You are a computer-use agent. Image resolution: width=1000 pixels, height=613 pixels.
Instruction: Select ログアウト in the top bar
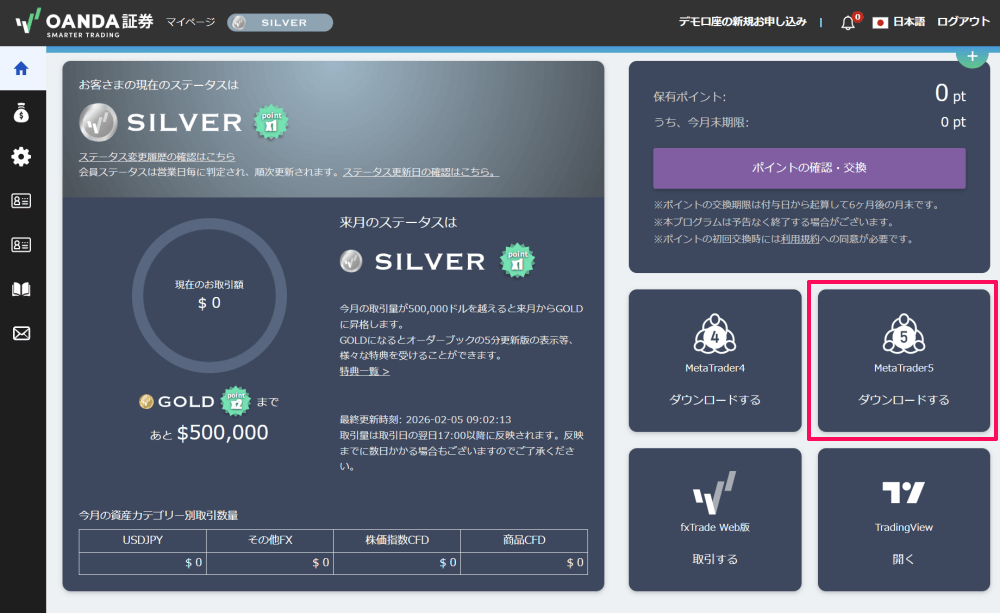[962, 20]
